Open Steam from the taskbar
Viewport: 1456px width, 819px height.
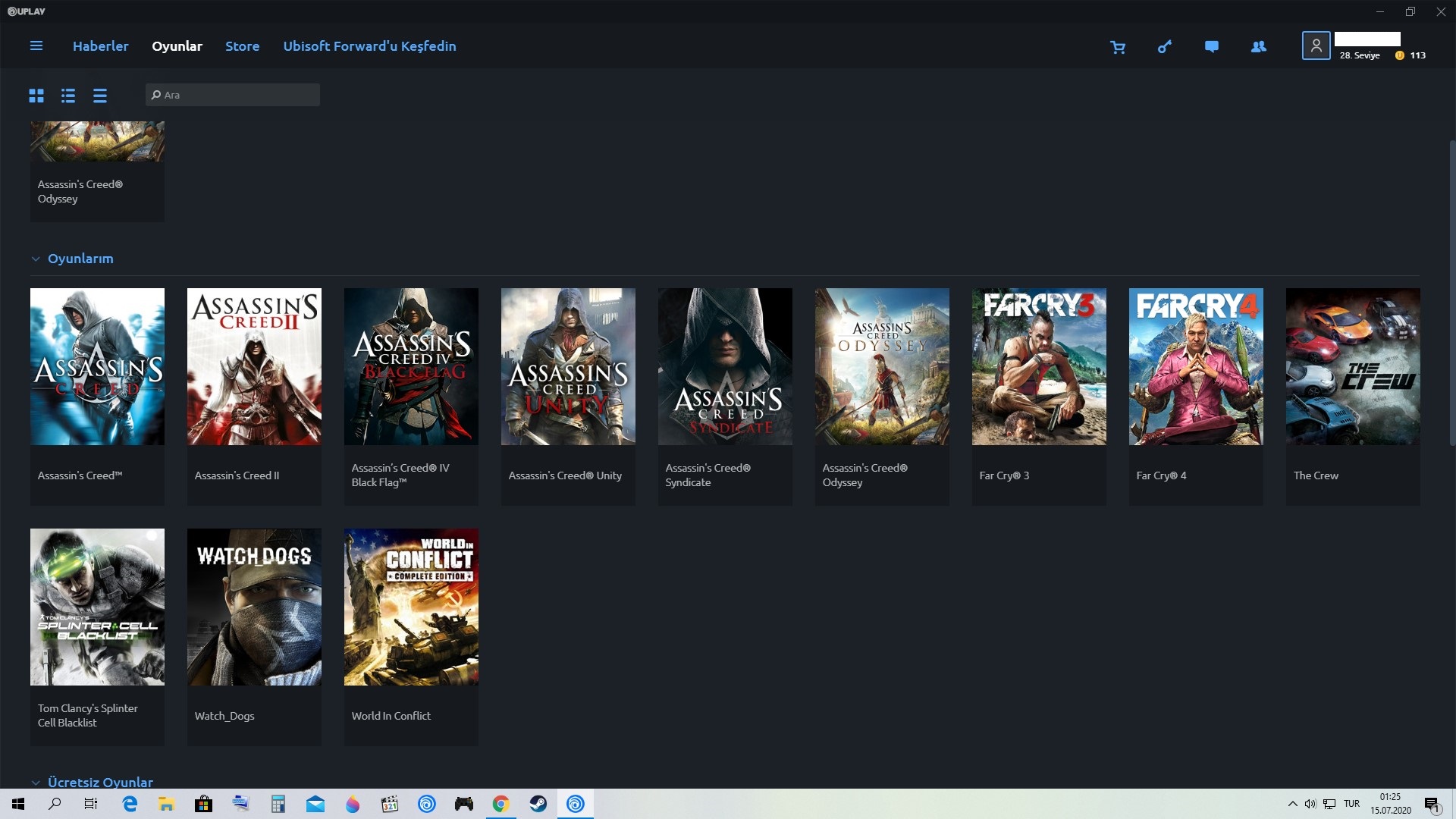tap(538, 804)
